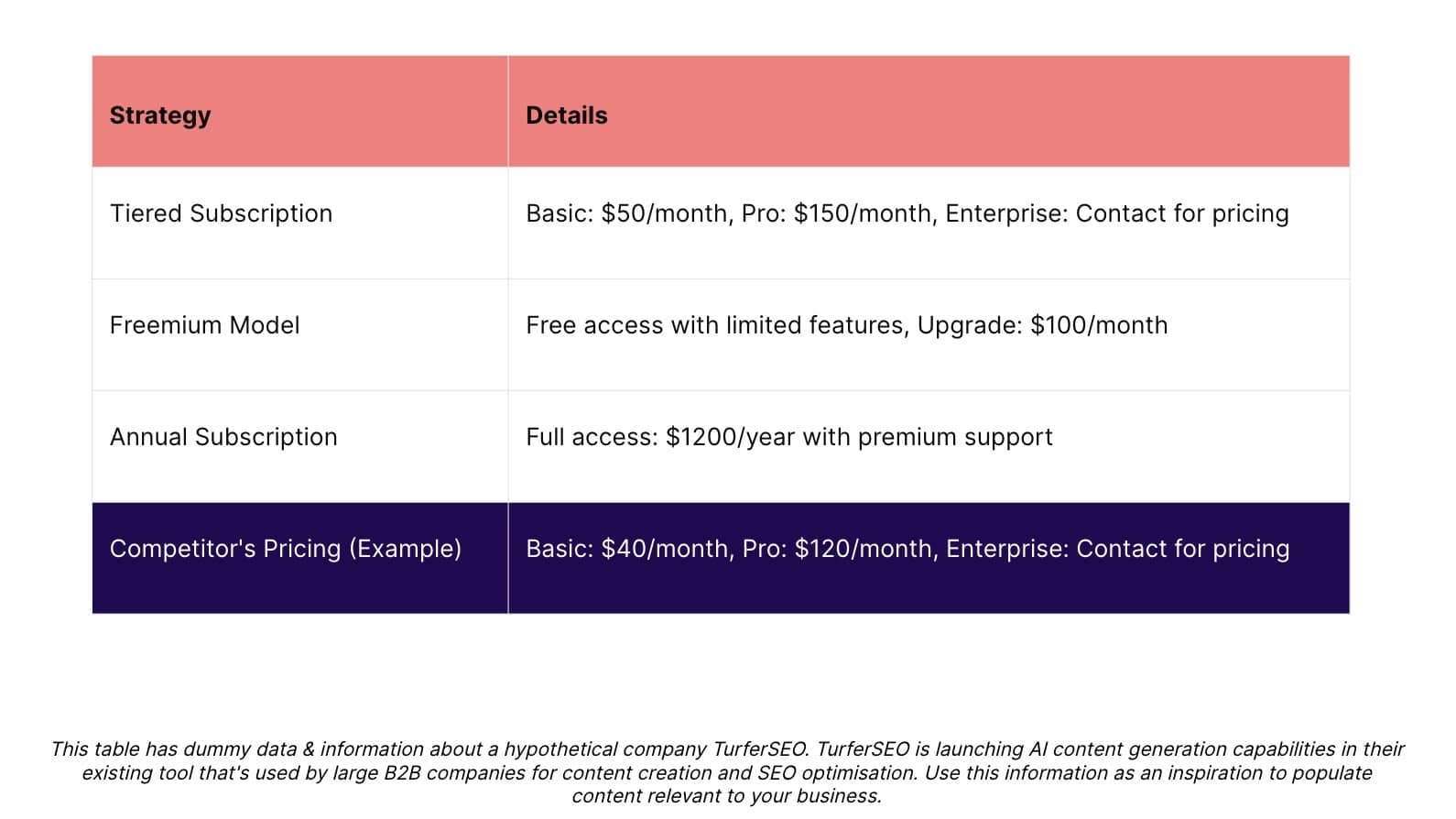Viewport: 1456px width, 819px height.
Task: Select the Competitor's Pricing (Example) cell
Action: [299, 558]
